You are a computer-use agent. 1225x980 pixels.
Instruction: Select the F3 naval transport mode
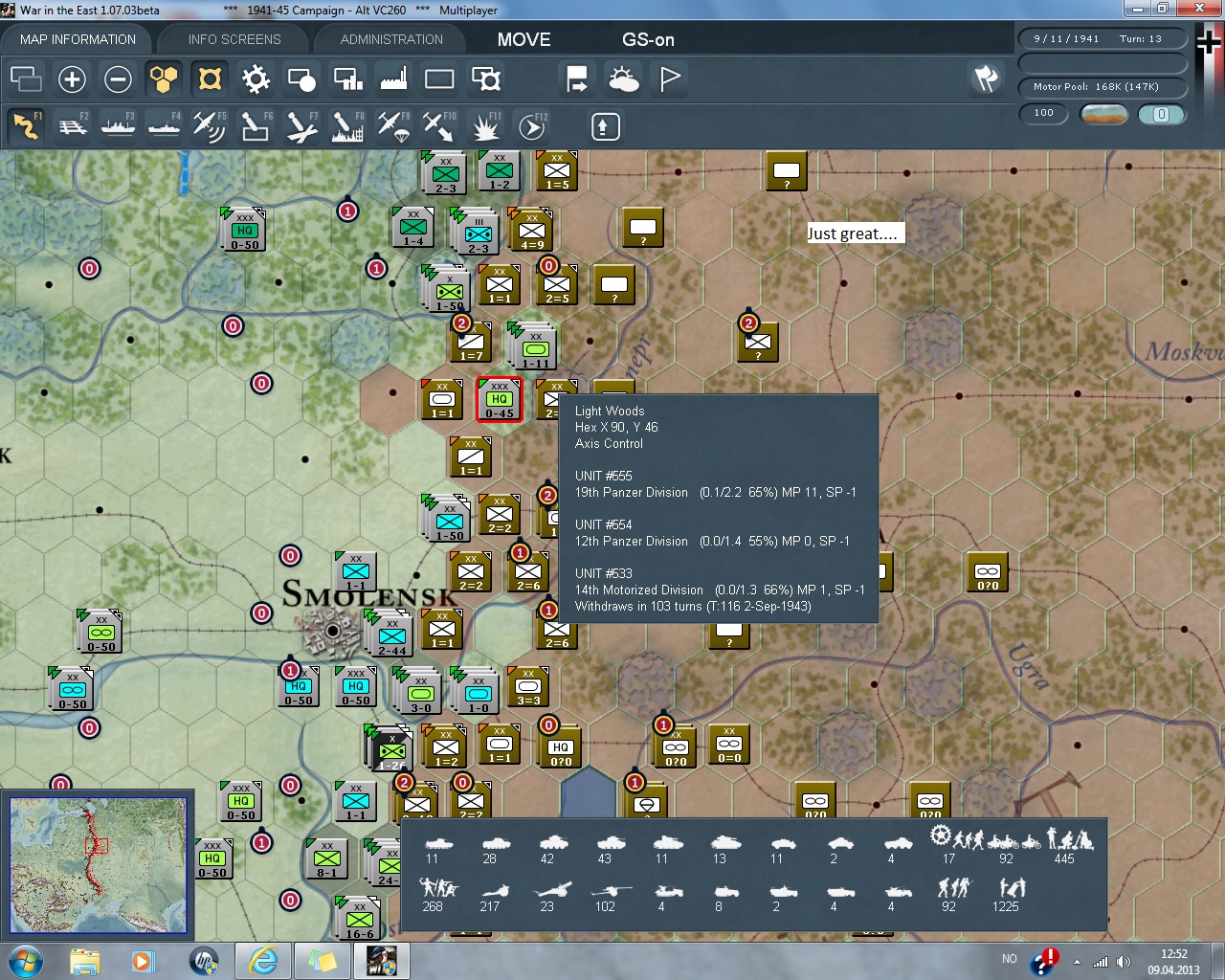118,126
